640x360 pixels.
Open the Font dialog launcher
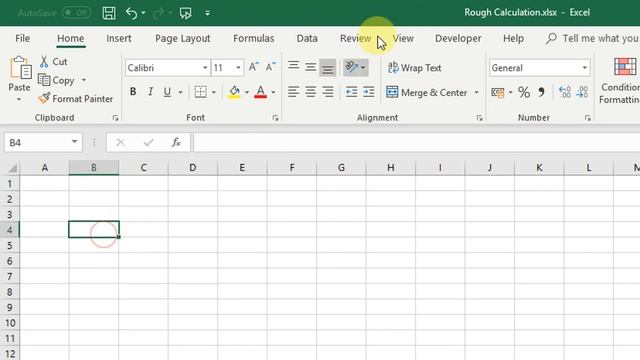point(276,118)
